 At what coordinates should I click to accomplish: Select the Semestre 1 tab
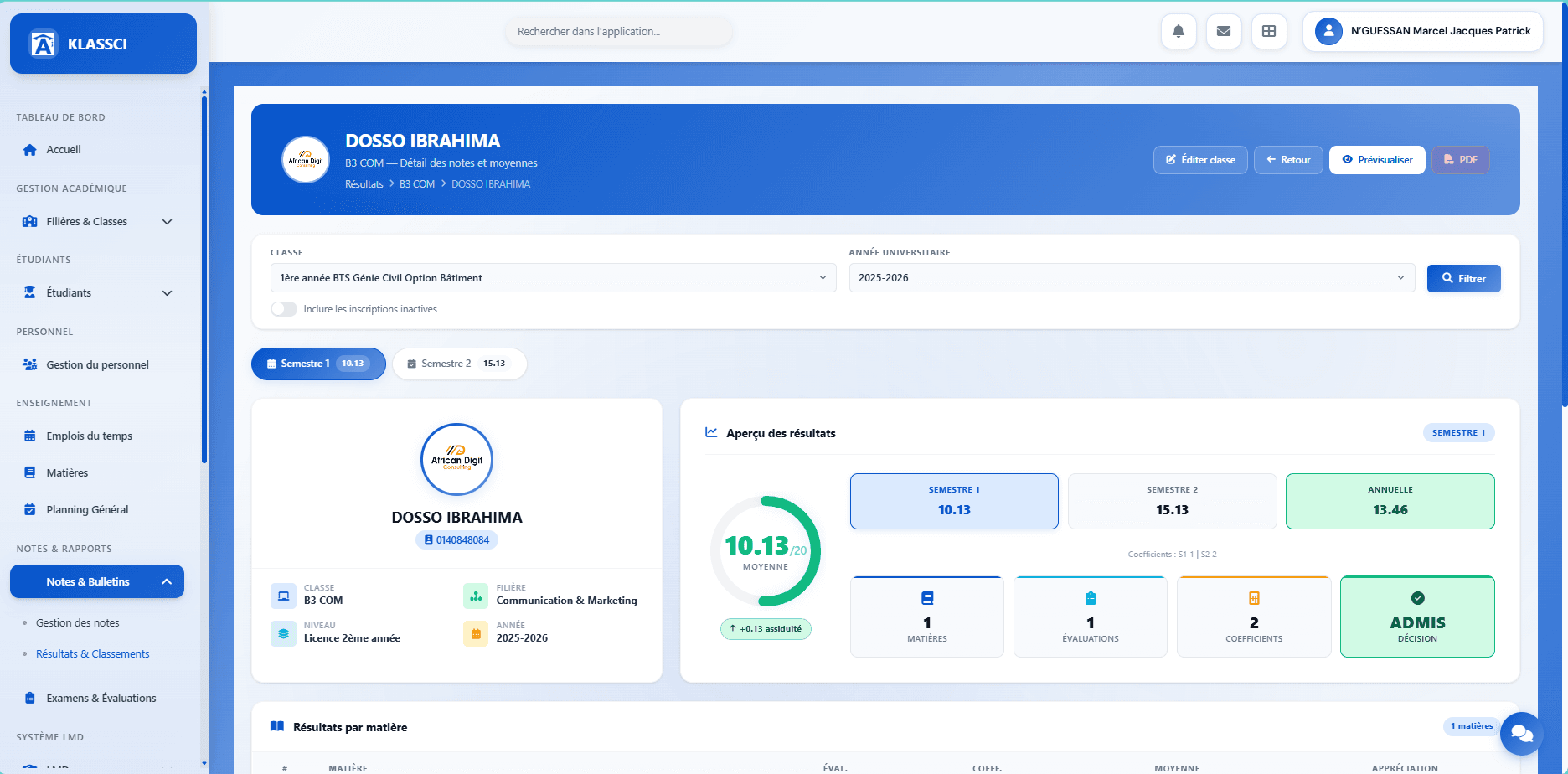pos(318,364)
